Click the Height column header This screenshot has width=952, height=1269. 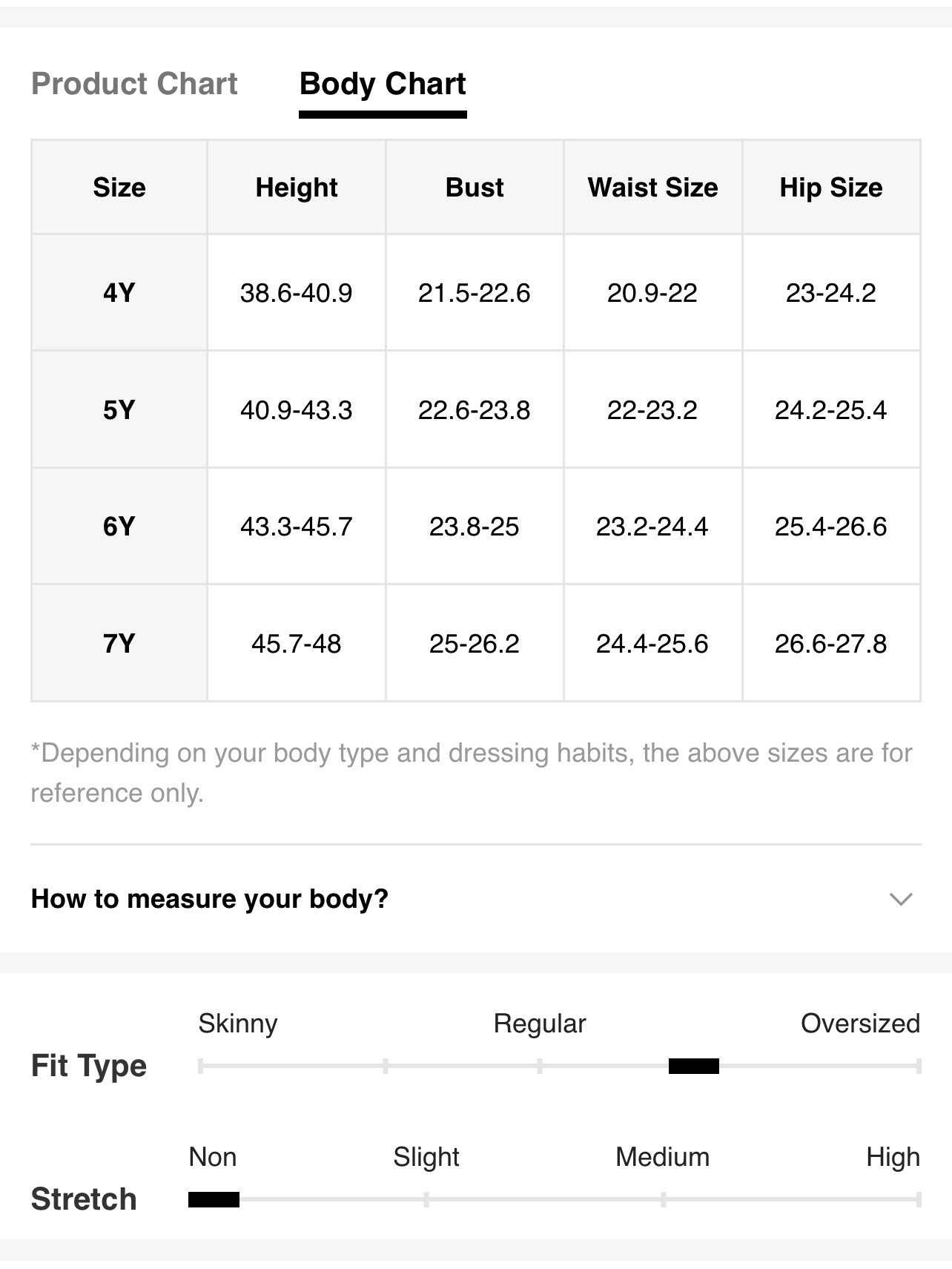[x=297, y=188]
